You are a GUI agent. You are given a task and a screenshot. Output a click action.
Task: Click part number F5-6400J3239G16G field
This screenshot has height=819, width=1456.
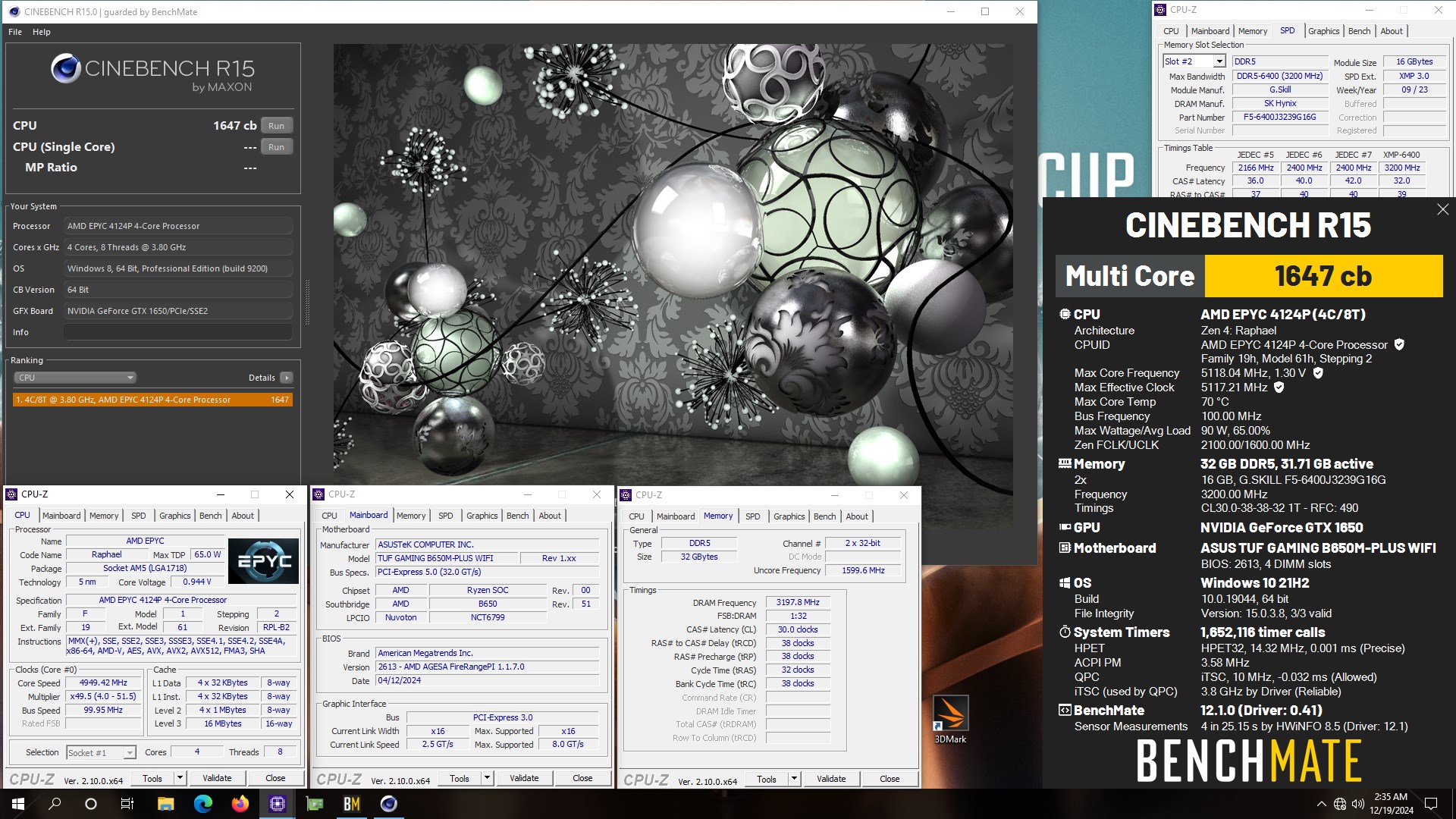(x=1279, y=117)
